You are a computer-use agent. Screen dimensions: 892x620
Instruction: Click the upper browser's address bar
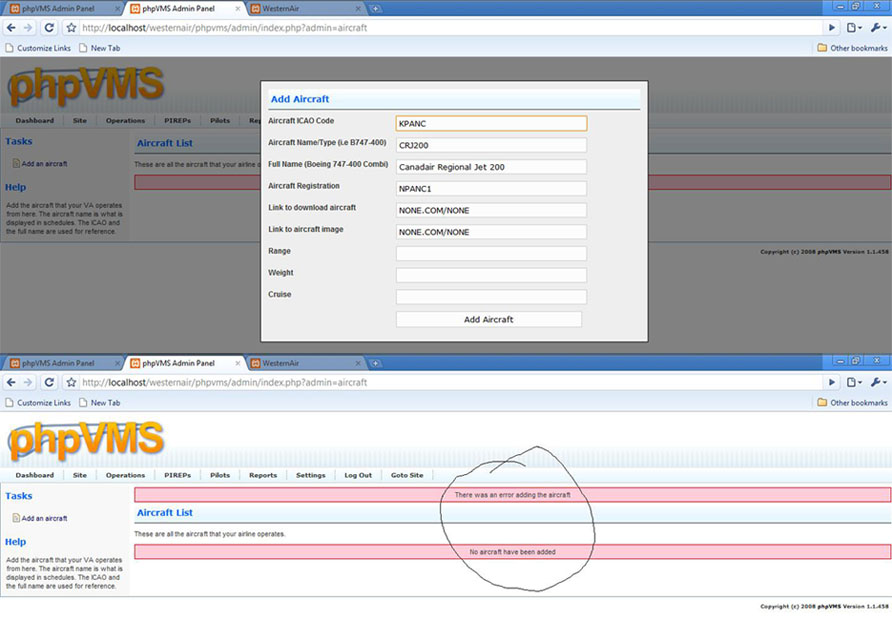(451, 27)
